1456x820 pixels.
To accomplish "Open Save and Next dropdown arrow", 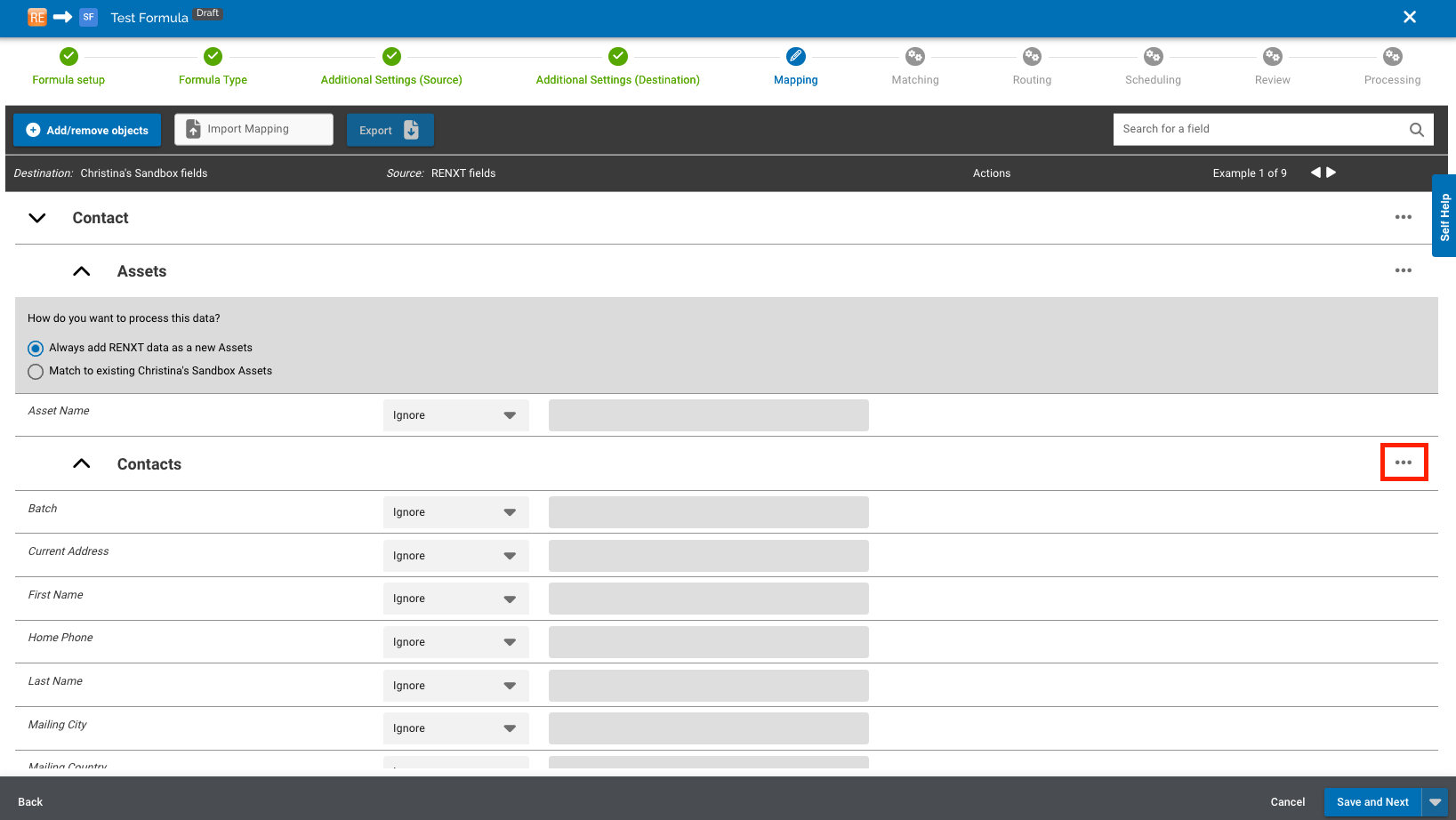I will tap(1435, 802).
